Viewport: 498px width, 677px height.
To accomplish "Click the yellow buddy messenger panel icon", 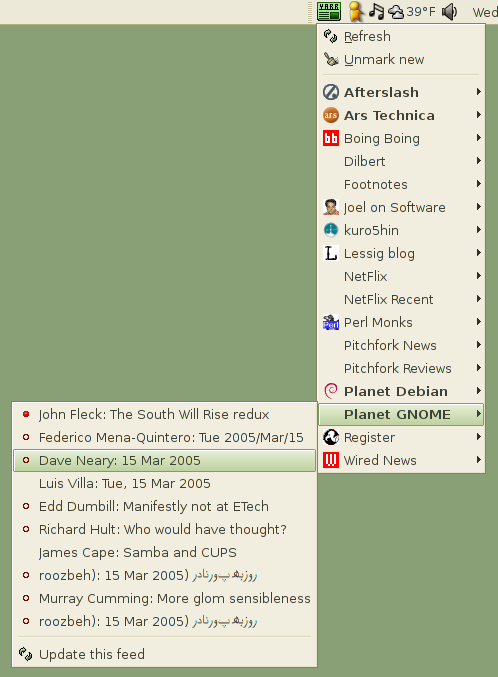I will [x=355, y=11].
